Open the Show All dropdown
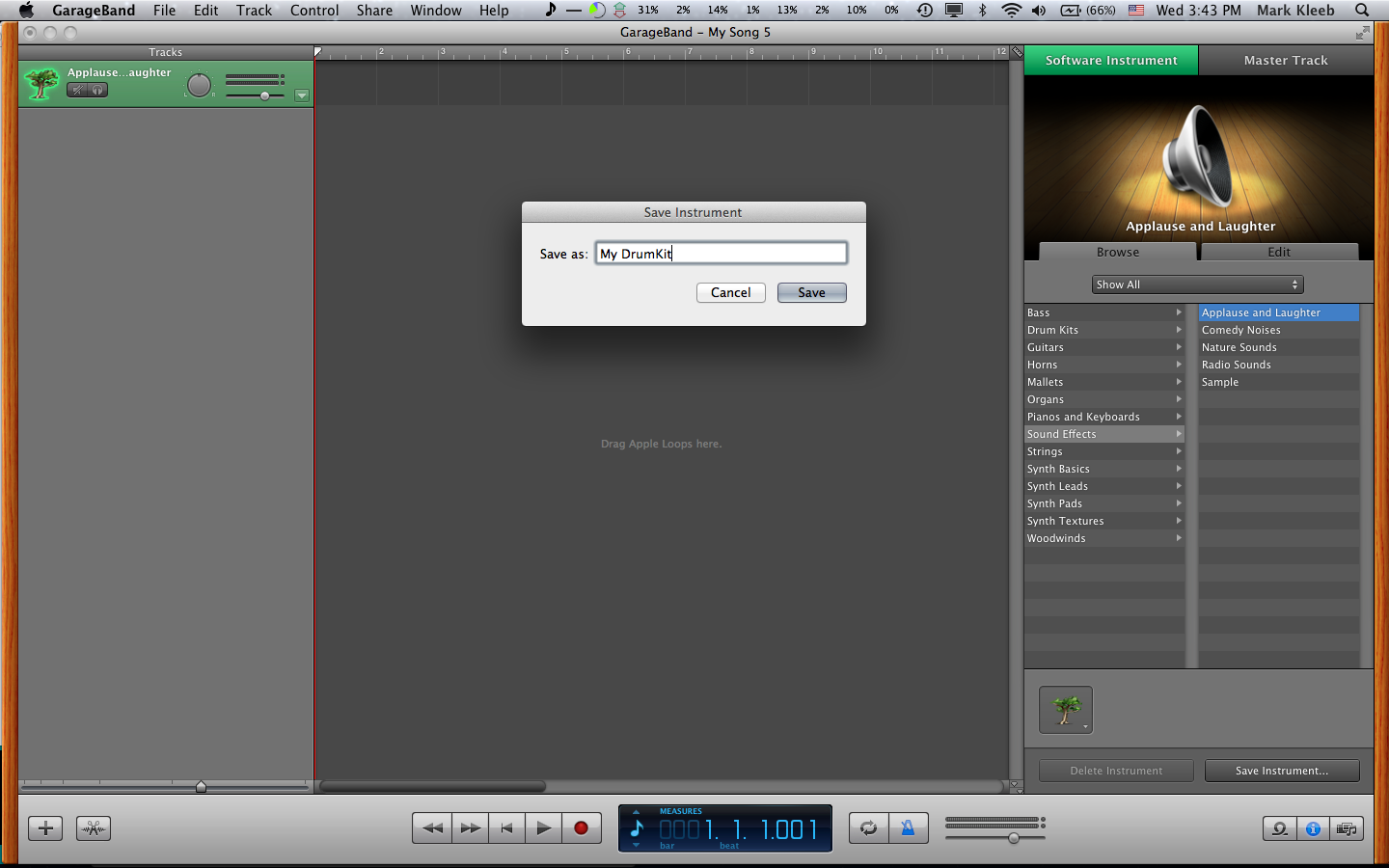Screen dimensions: 1389x868 (1198, 285)
